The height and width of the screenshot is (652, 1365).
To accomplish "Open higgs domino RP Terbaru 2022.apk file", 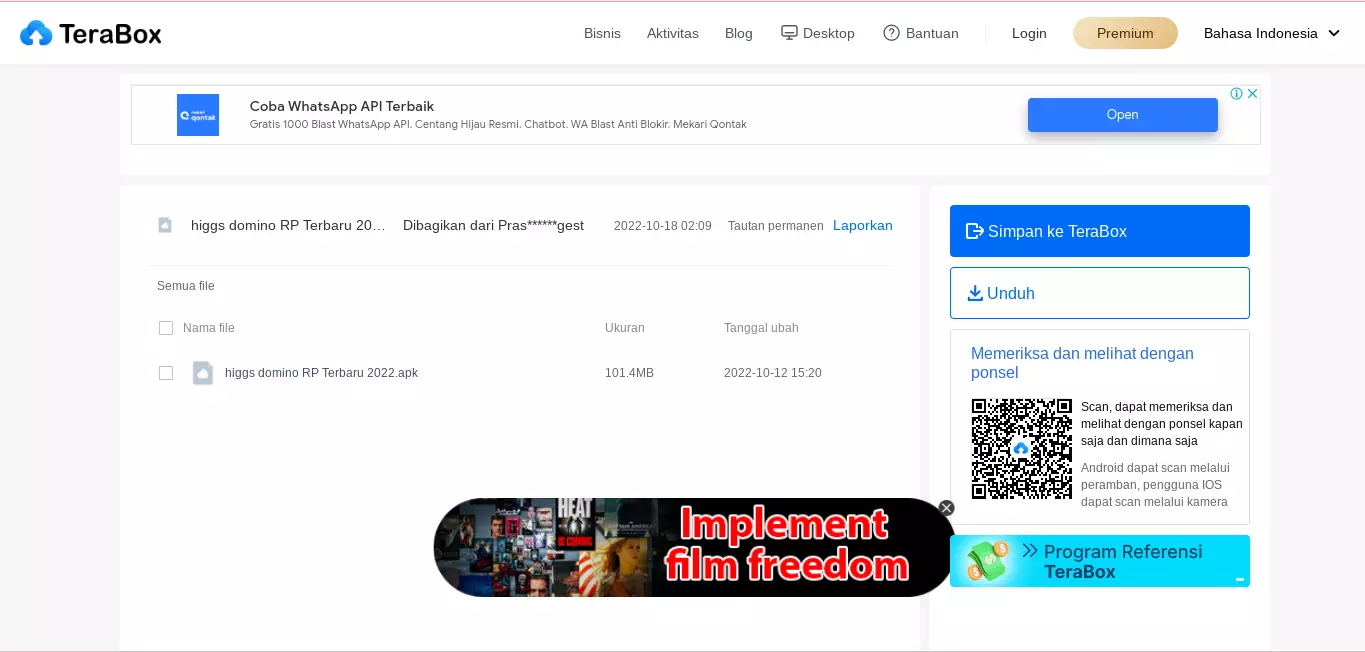I will (x=321, y=373).
